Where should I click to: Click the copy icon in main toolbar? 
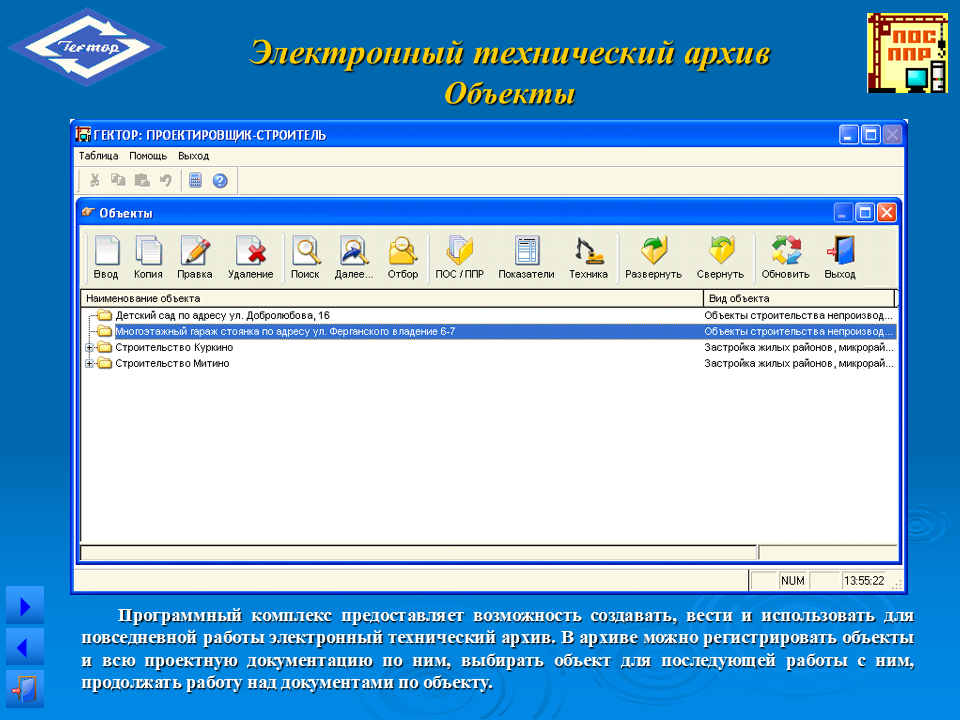[118, 180]
